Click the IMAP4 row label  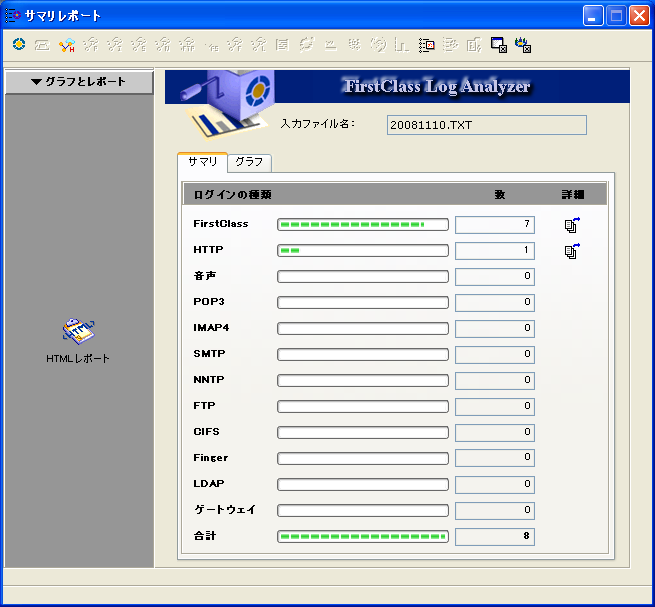pos(211,328)
